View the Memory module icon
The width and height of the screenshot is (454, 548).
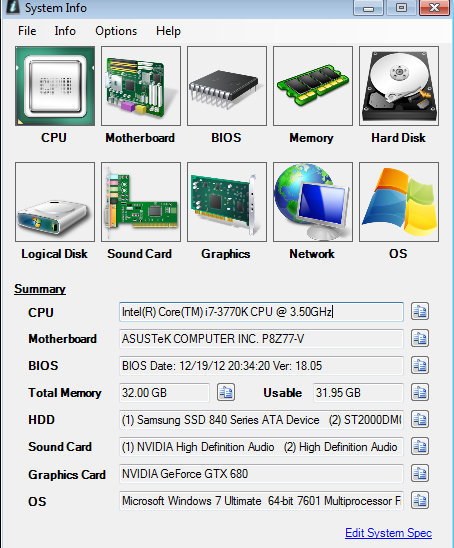click(x=313, y=86)
